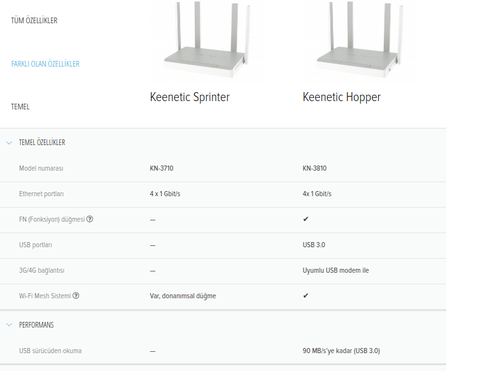This screenshot has width=480, height=371.
Task: Collapse the TEMEL ÖZELLİKLER section chevron
Action: click(x=9, y=143)
